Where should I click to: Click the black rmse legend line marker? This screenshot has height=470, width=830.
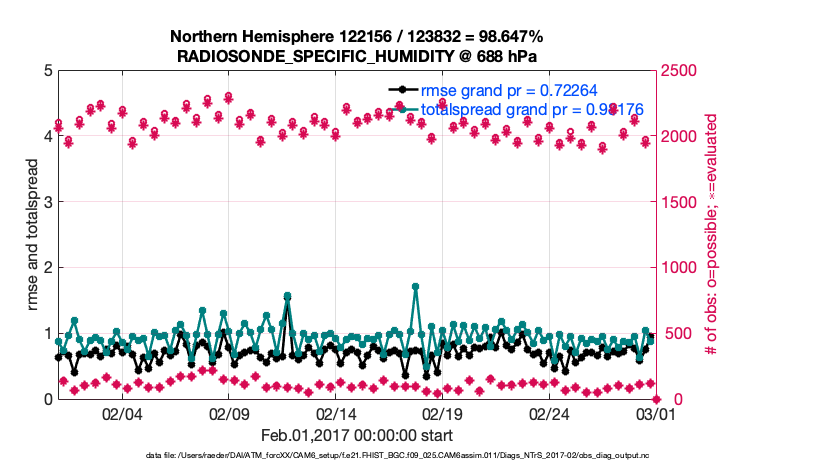coord(400,91)
